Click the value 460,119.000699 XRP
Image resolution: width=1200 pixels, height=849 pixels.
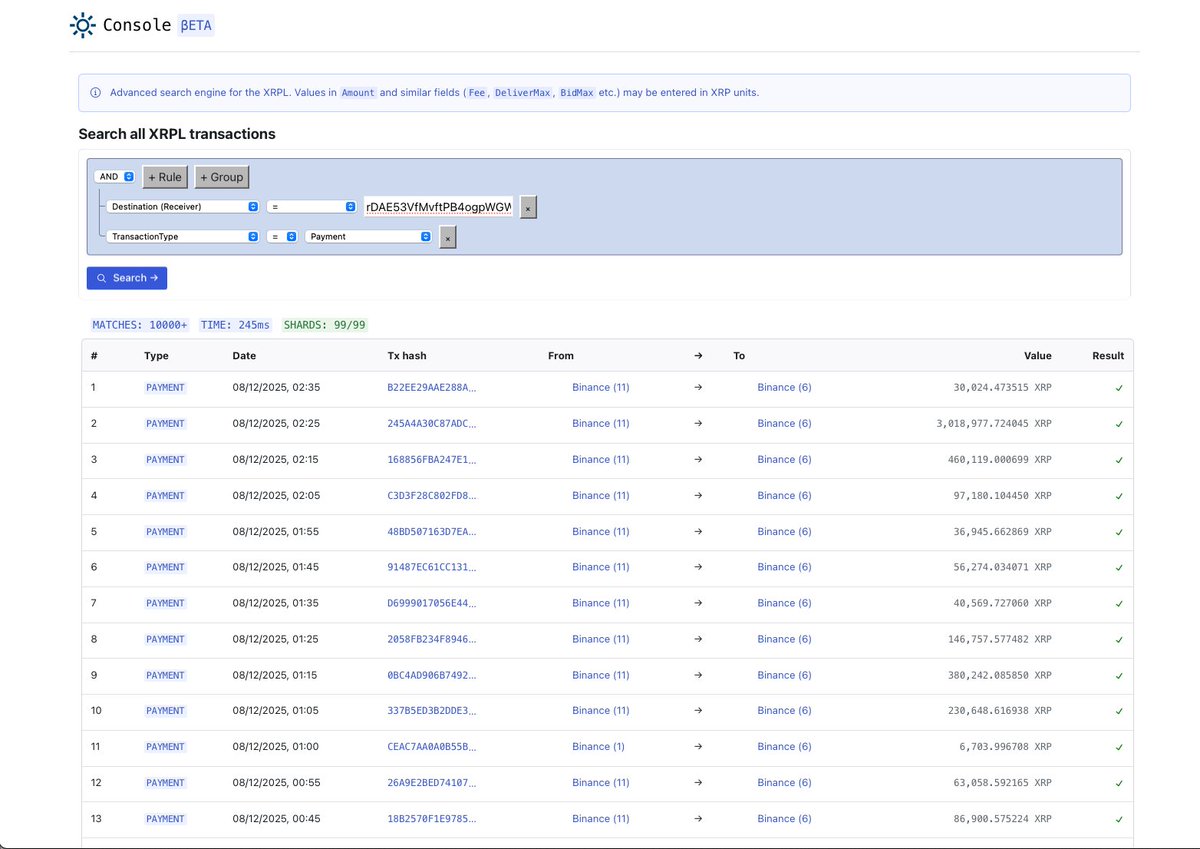[1000, 459]
